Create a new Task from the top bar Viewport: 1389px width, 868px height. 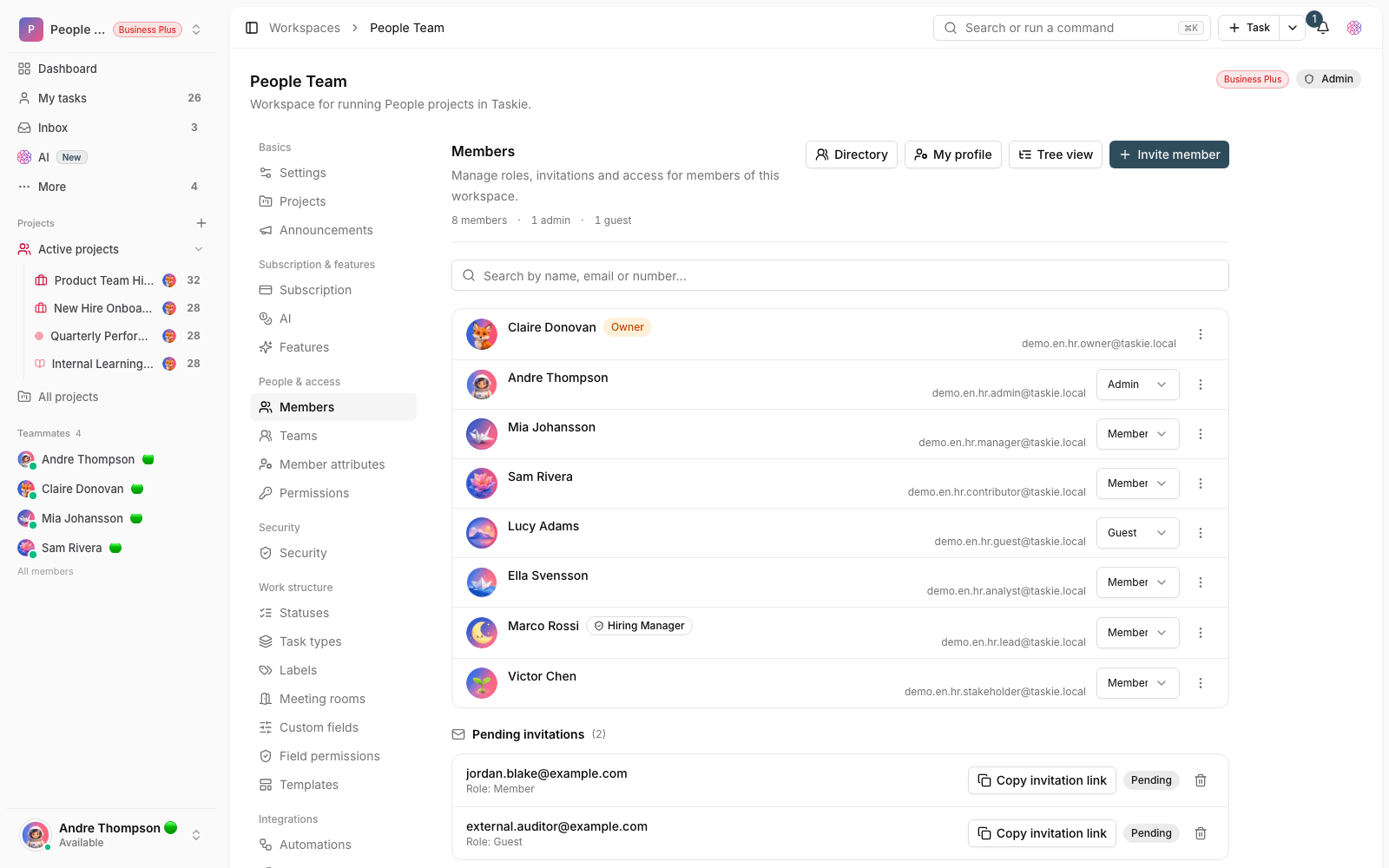tap(1249, 28)
